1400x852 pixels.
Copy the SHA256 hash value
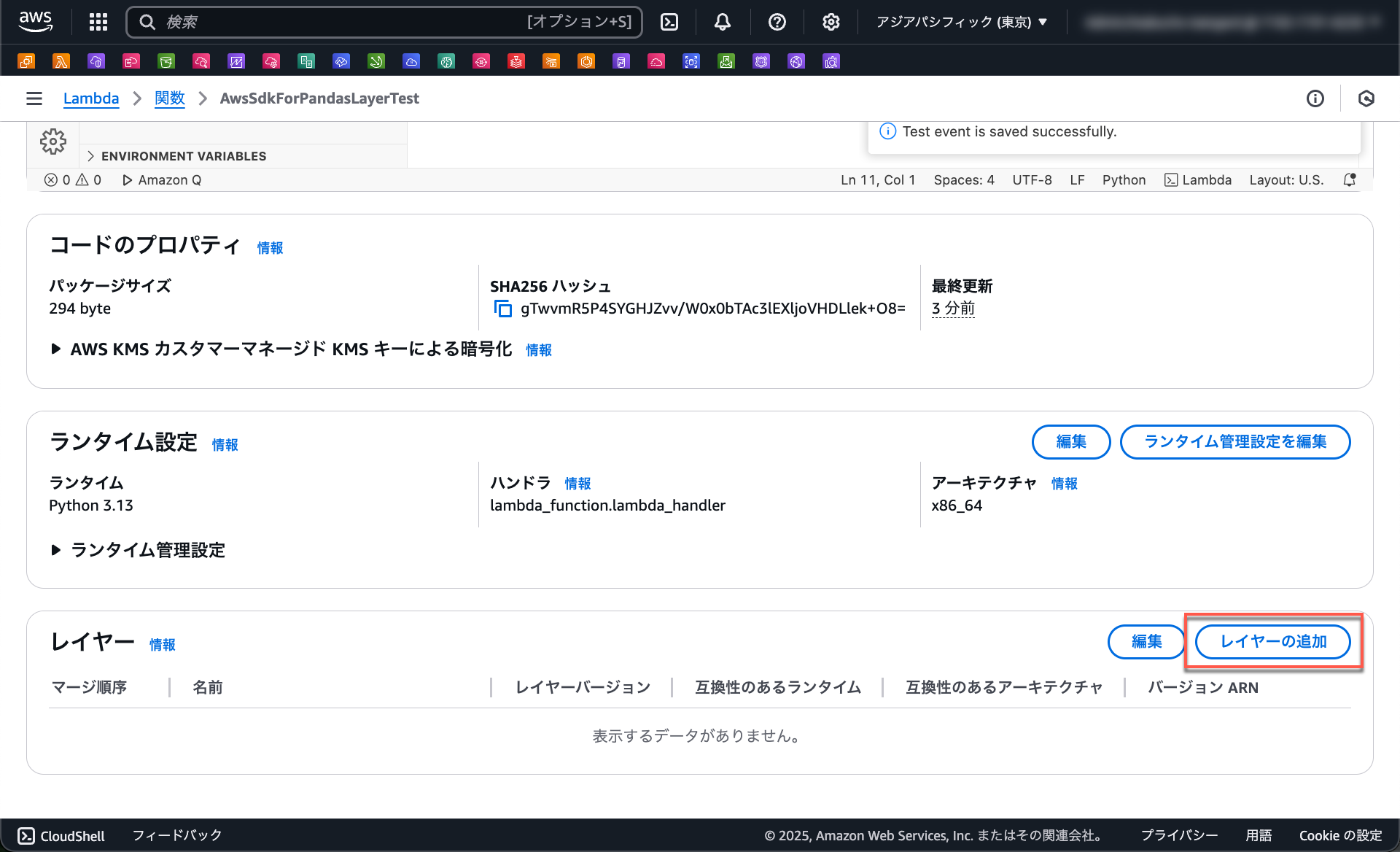502,309
